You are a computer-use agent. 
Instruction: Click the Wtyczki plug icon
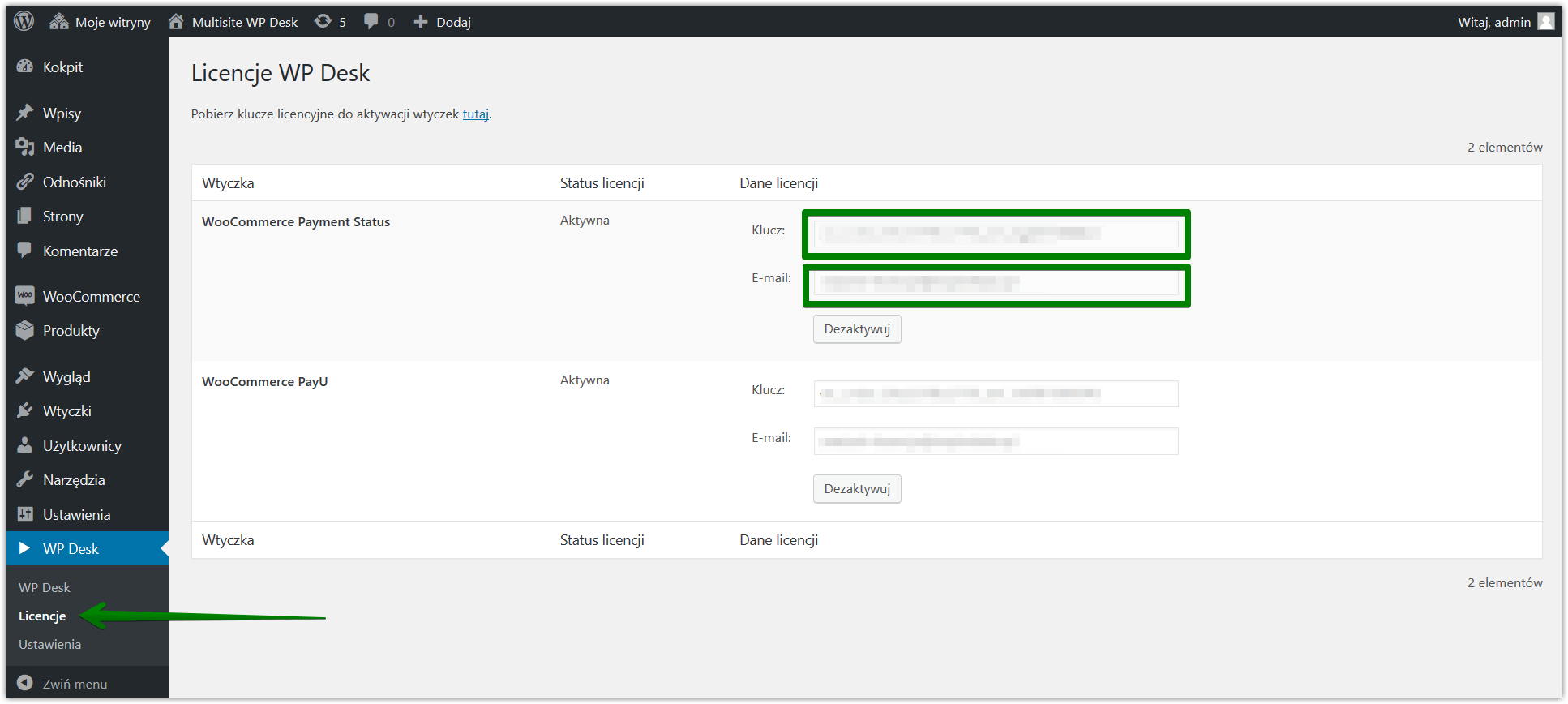coord(25,410)
